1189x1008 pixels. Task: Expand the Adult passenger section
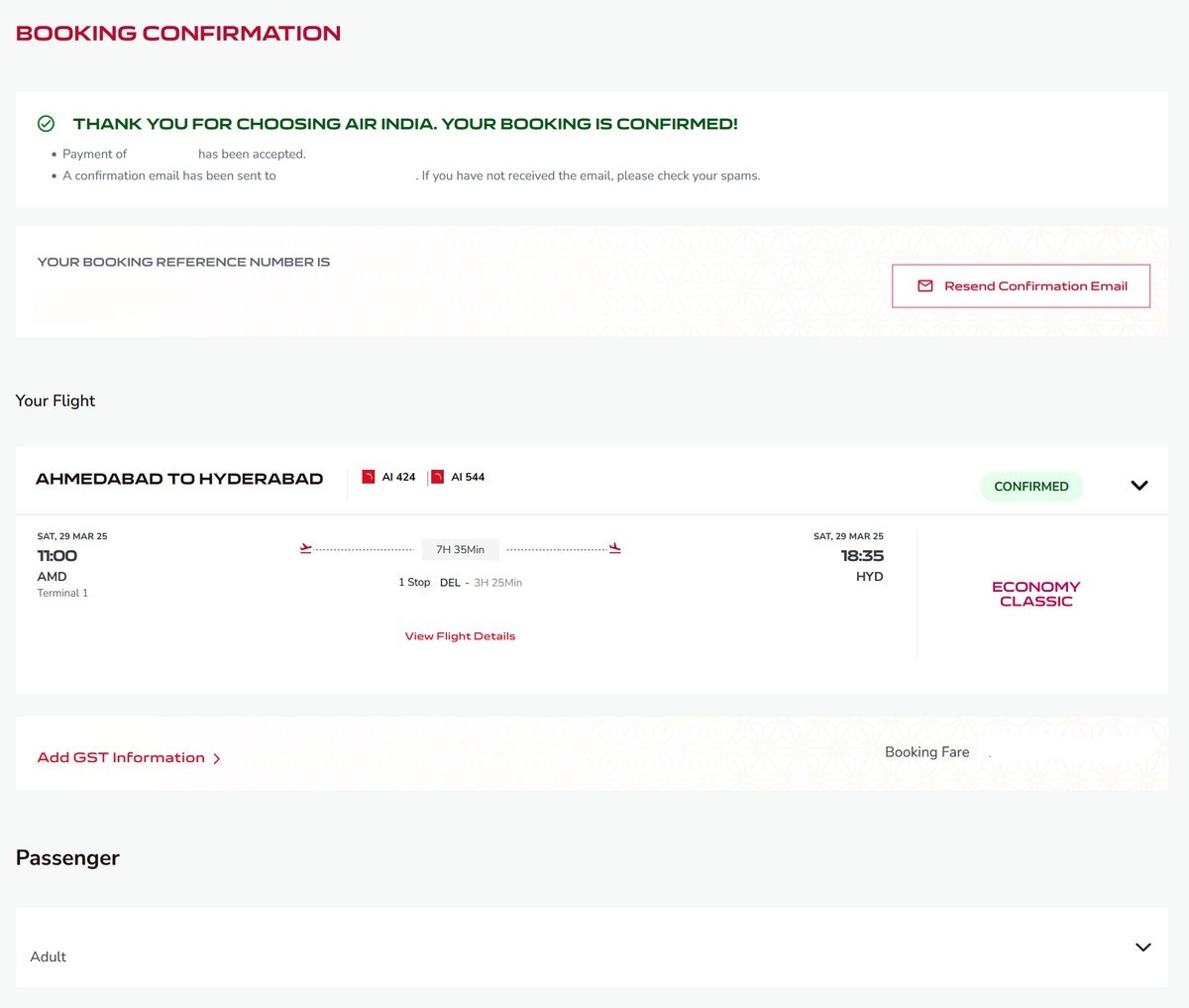click(1142, 948)
